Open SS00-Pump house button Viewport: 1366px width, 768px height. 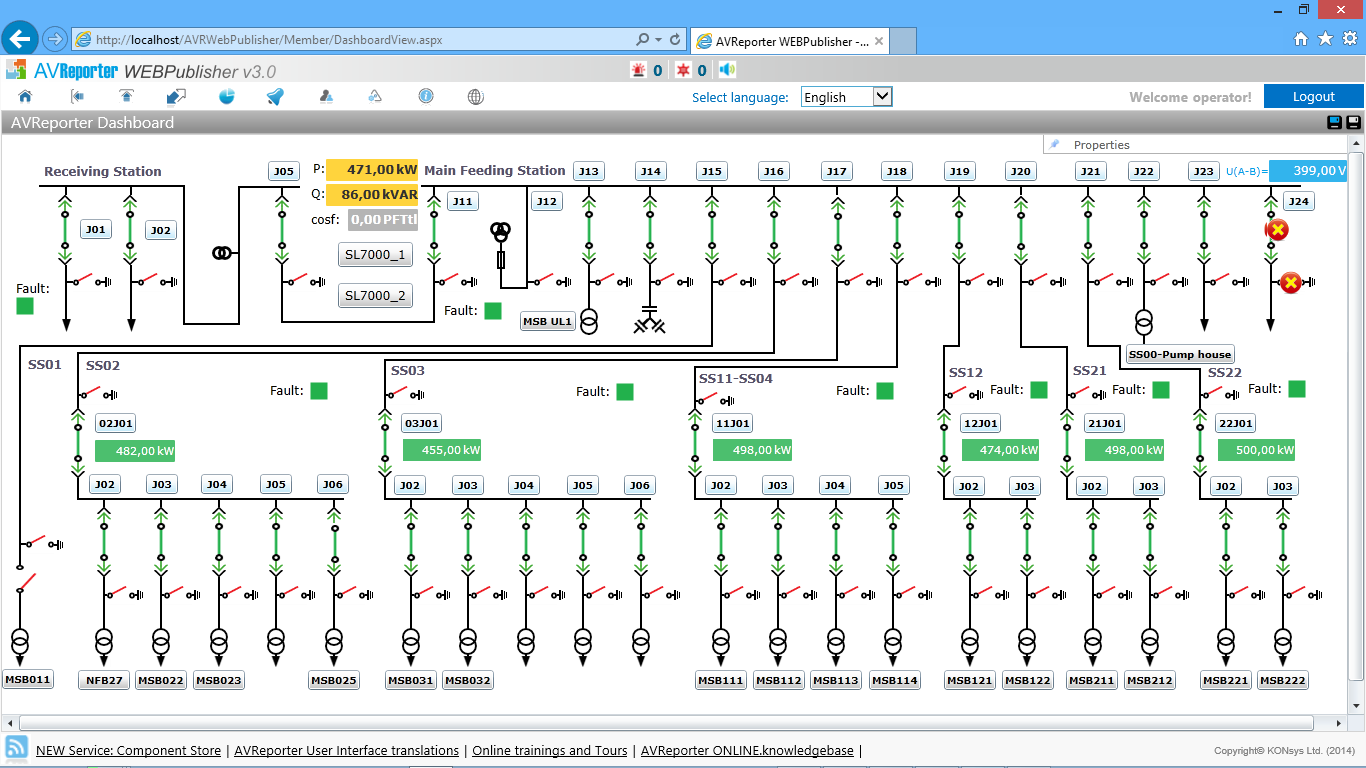[x=1180, y=354]
